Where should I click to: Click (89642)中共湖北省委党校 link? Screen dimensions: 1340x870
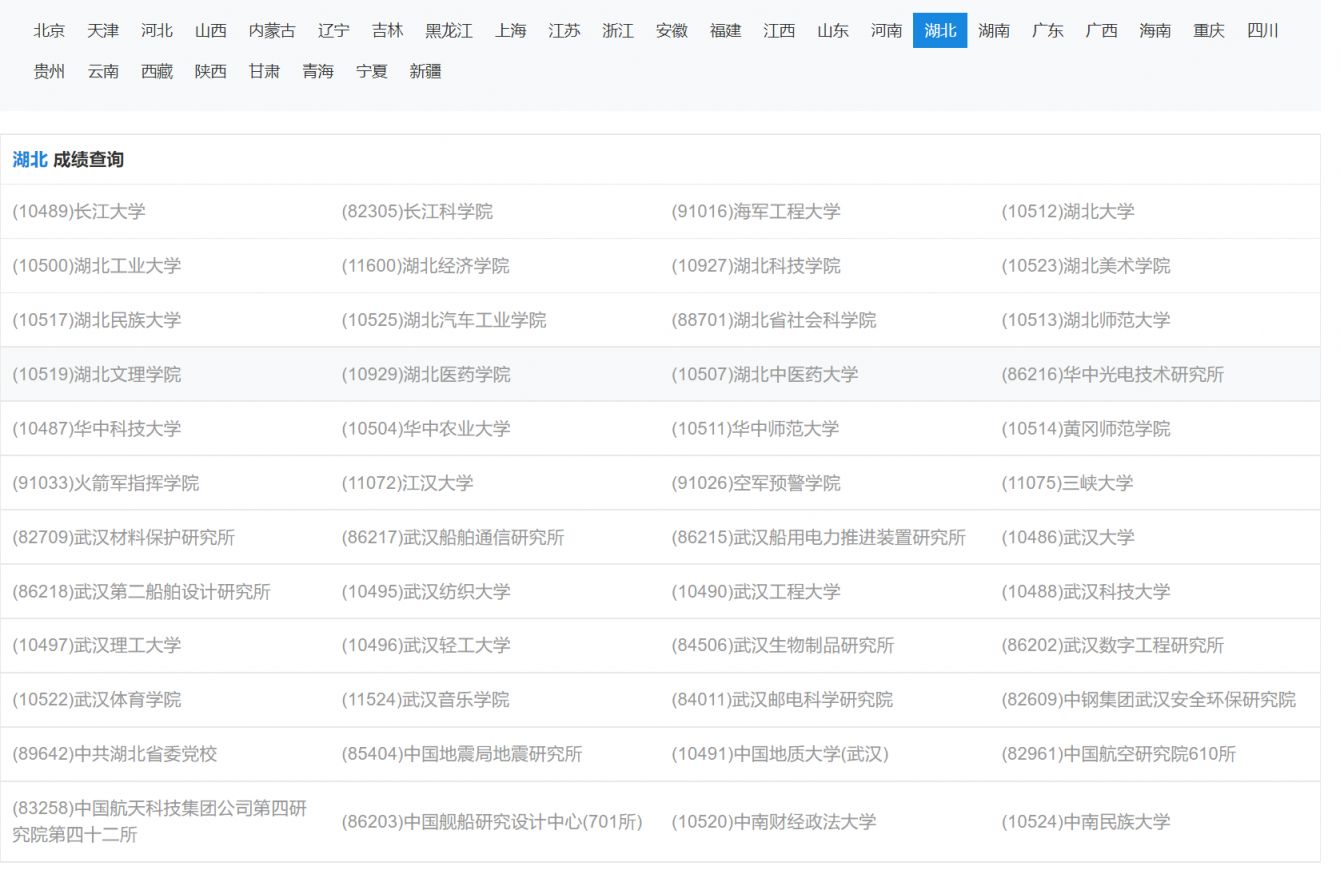(x=115, y=753)
